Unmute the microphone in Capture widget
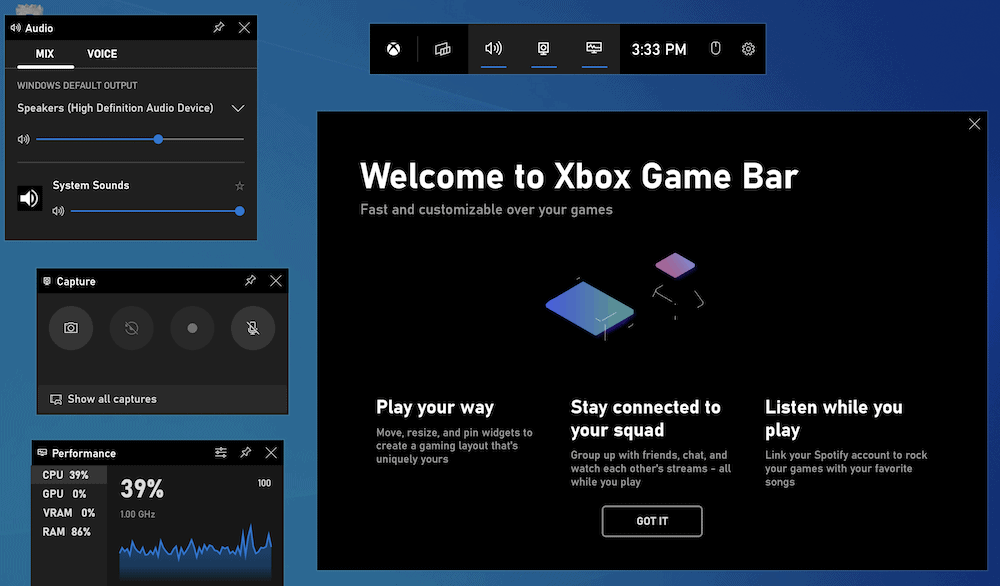The width and height of the screenshot is (1000, 586). tap(252, 328)
